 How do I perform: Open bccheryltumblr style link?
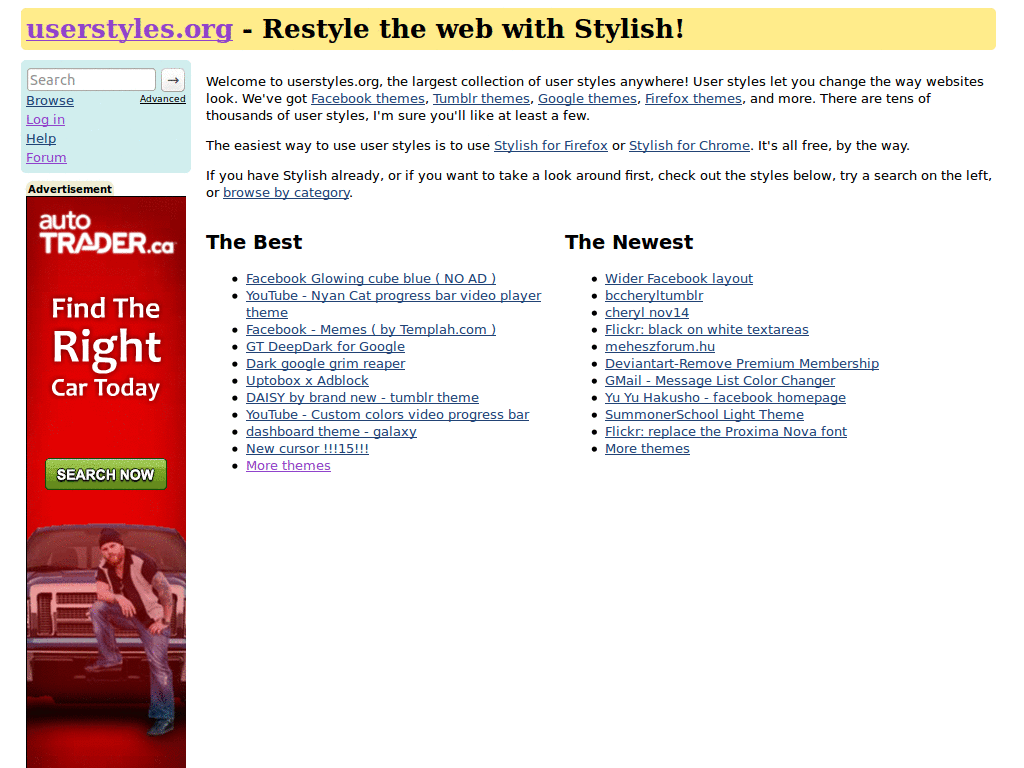(654, 296)
